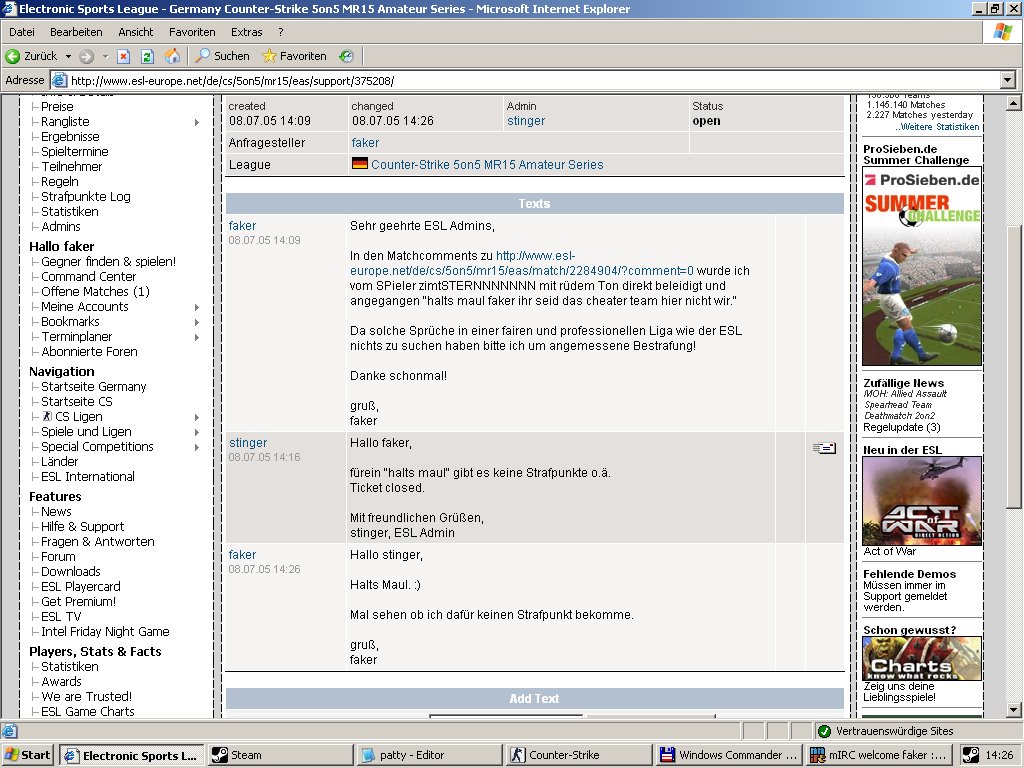Image resolution: width=1024 pixels, height=768 pixels.
Task: Open Hilfe & Support in sidebar
Action: pos(82,527)
